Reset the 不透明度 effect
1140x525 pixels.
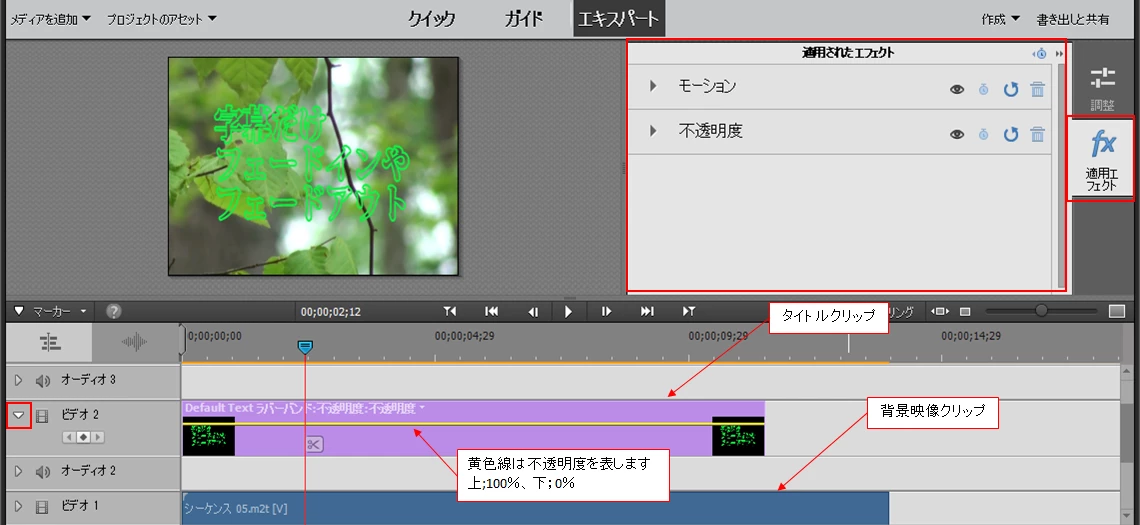(1011, 134)
